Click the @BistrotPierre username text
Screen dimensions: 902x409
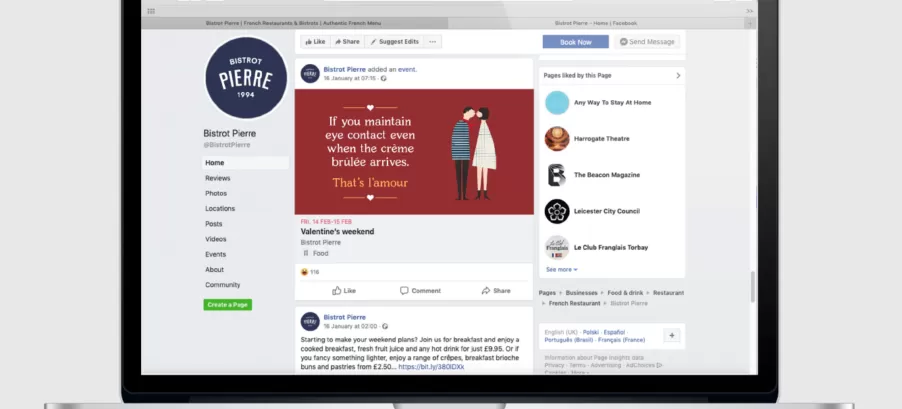click(227, 145)
